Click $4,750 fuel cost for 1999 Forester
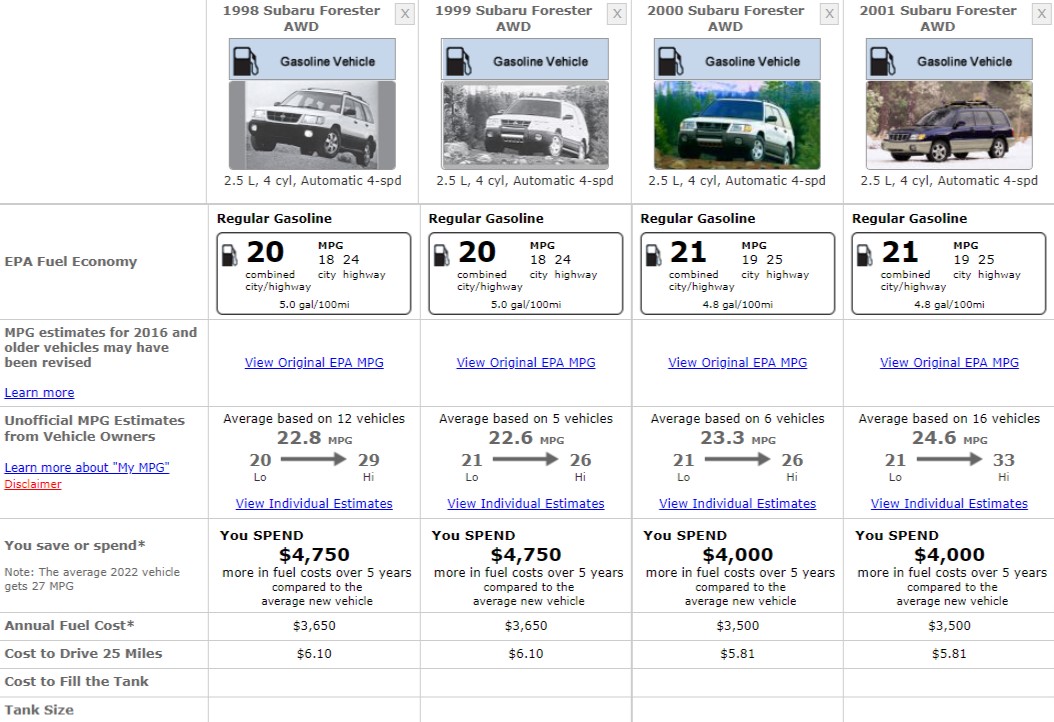This screenshot has width=1054, height=722. point(526,555)
